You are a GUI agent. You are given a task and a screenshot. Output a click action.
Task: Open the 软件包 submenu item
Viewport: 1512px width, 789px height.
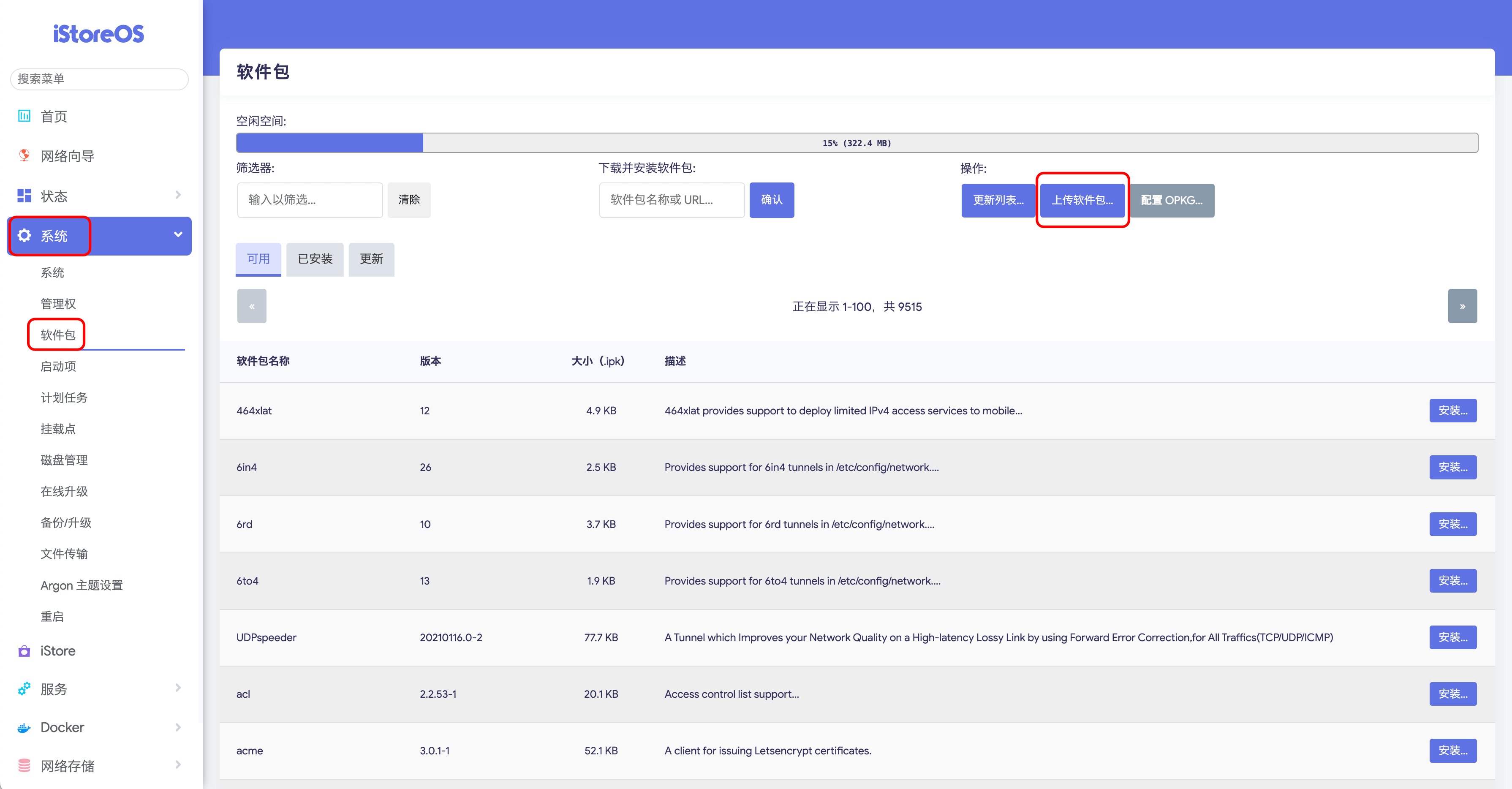pyautogui.click(x=58, y=335)
